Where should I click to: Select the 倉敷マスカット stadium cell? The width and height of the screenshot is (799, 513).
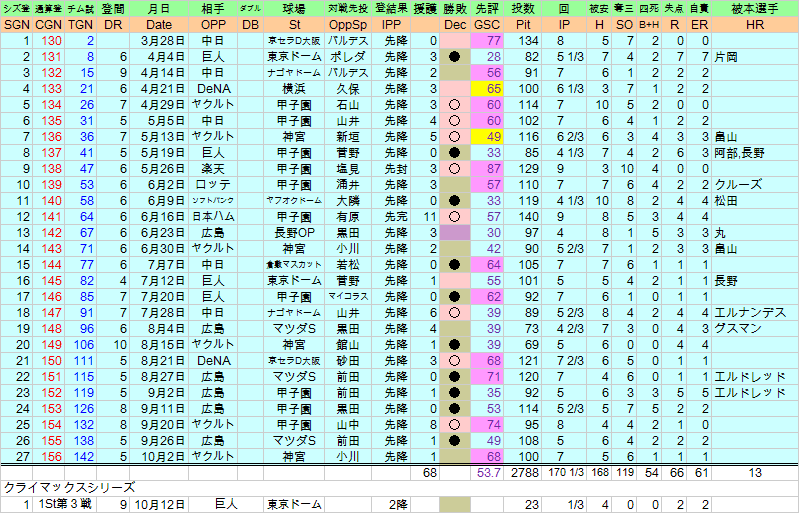[x=294, y=264]
